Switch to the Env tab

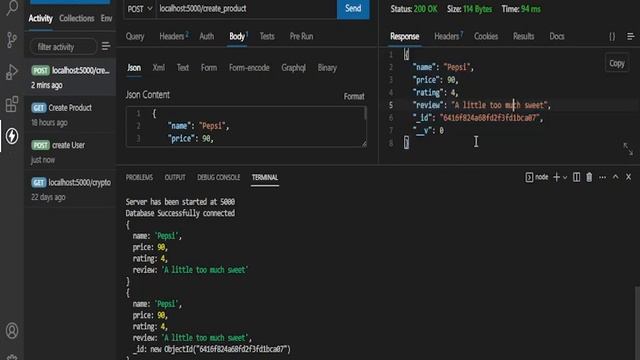point(106,18)
